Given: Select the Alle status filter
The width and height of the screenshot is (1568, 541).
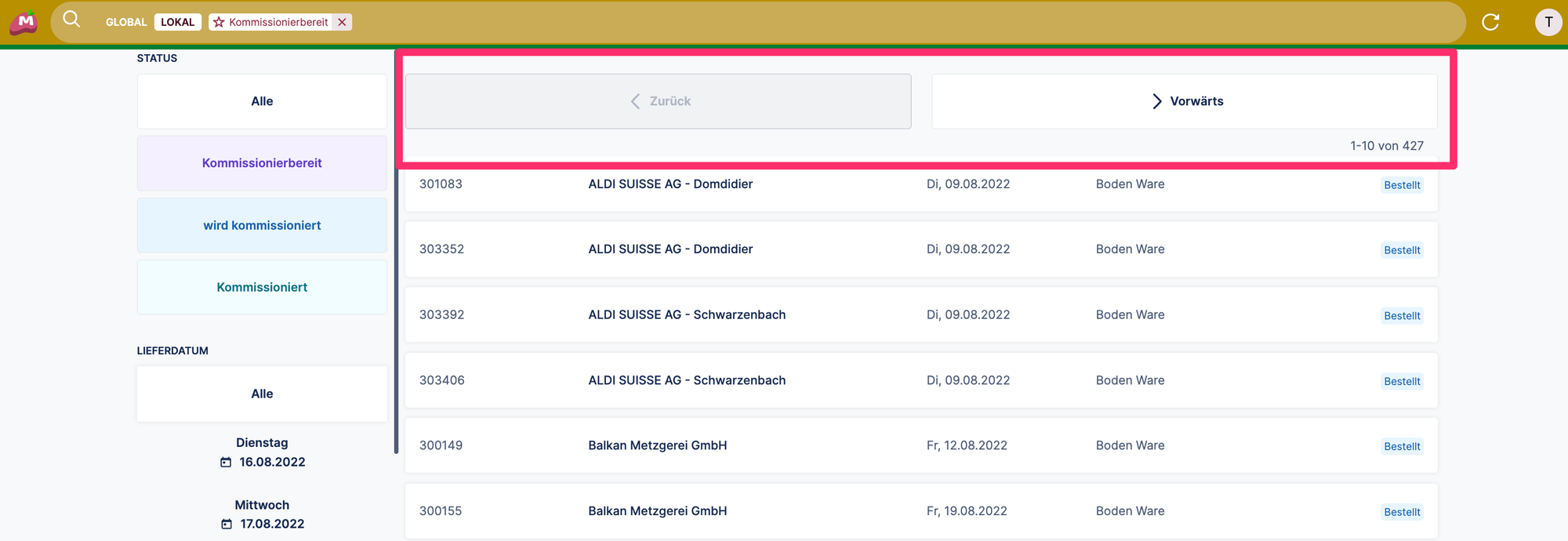Looking at the screenshot, I should pos(262,101).
